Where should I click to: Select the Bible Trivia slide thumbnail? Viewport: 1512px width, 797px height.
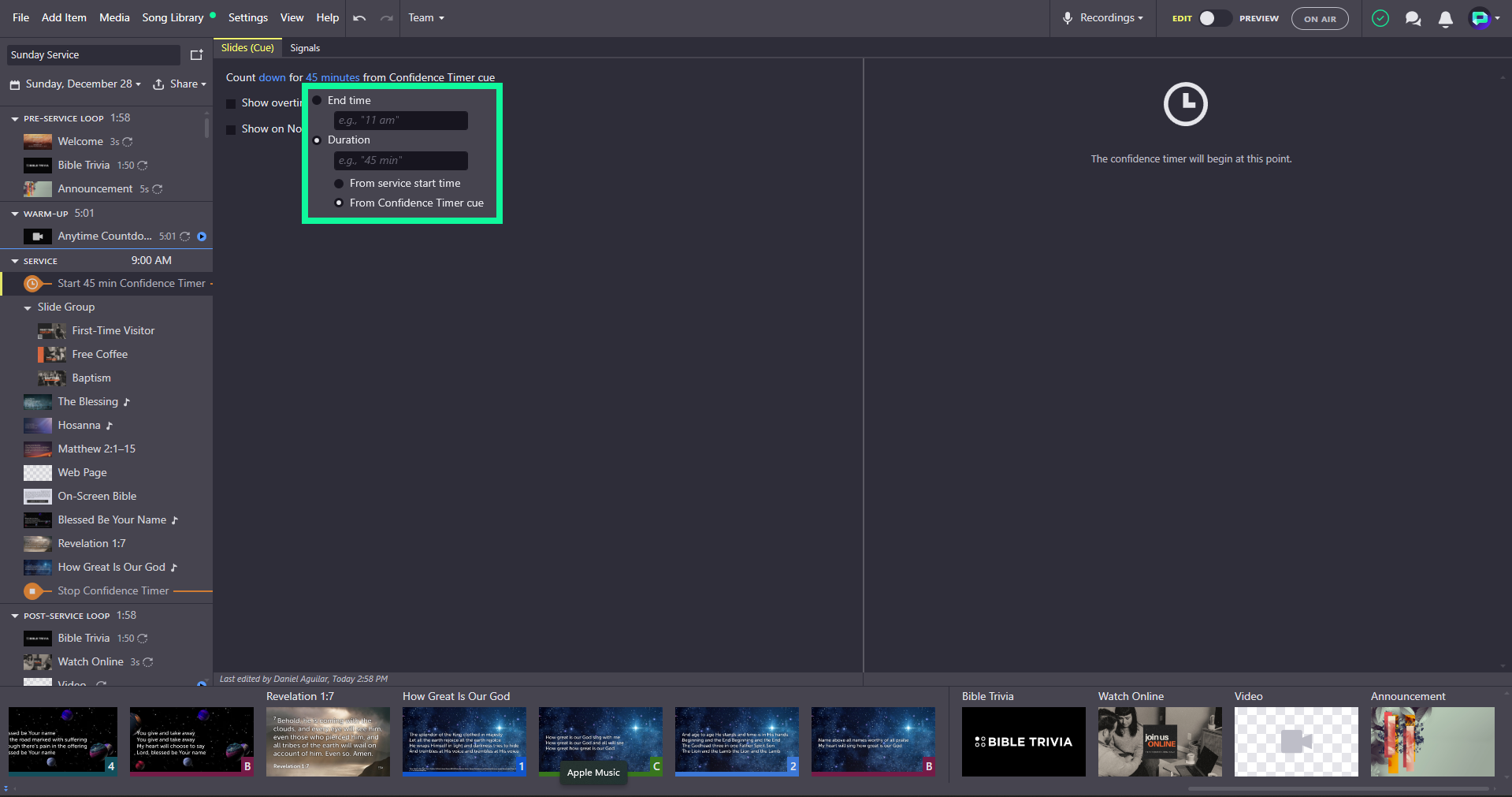click(1023, 741)
